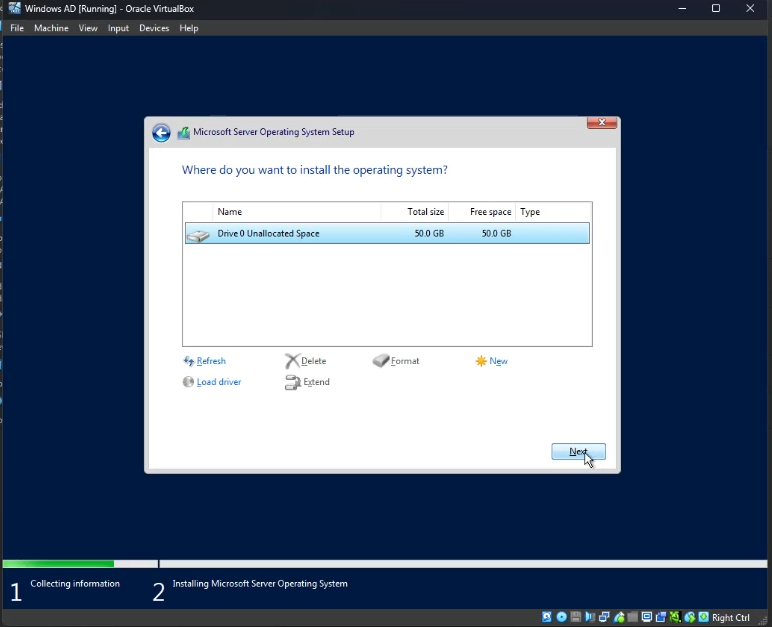The image size is (772, 627).
Task: Click the Refresh arrows icon
Action: click(189, 362)
